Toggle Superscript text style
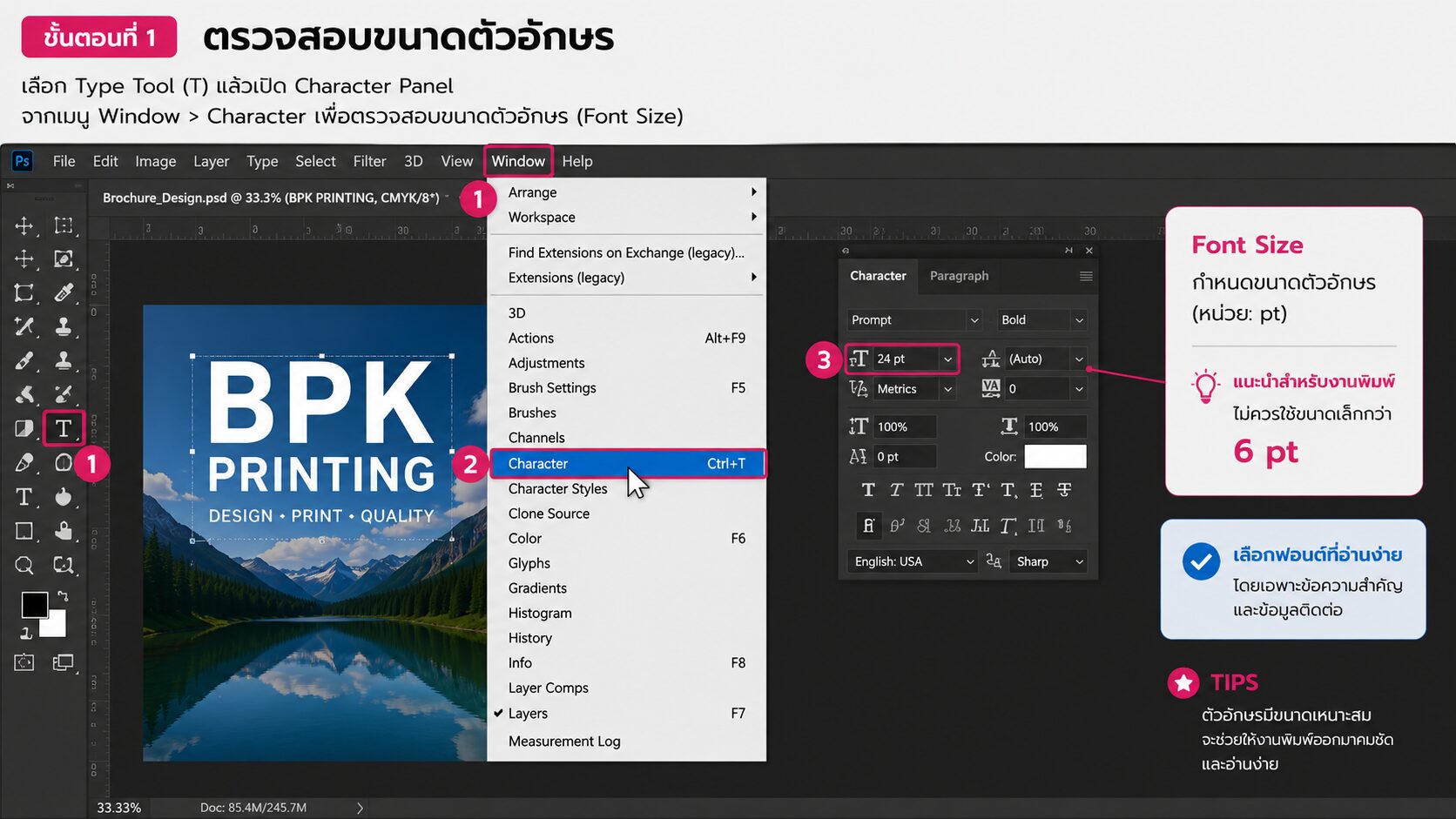Image resolution: width=1456 pixels, height=819 pixels. tap(981, 490)
